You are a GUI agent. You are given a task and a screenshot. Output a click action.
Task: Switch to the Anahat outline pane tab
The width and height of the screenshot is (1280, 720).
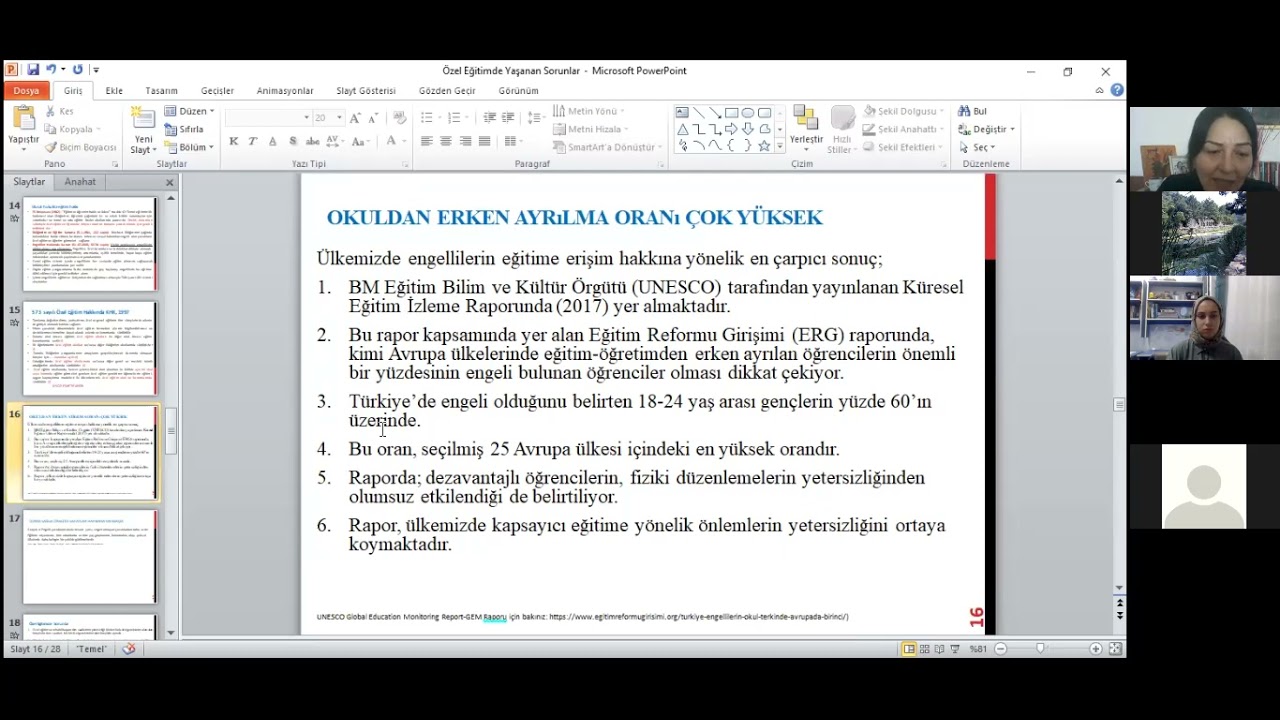coord(80,182)
